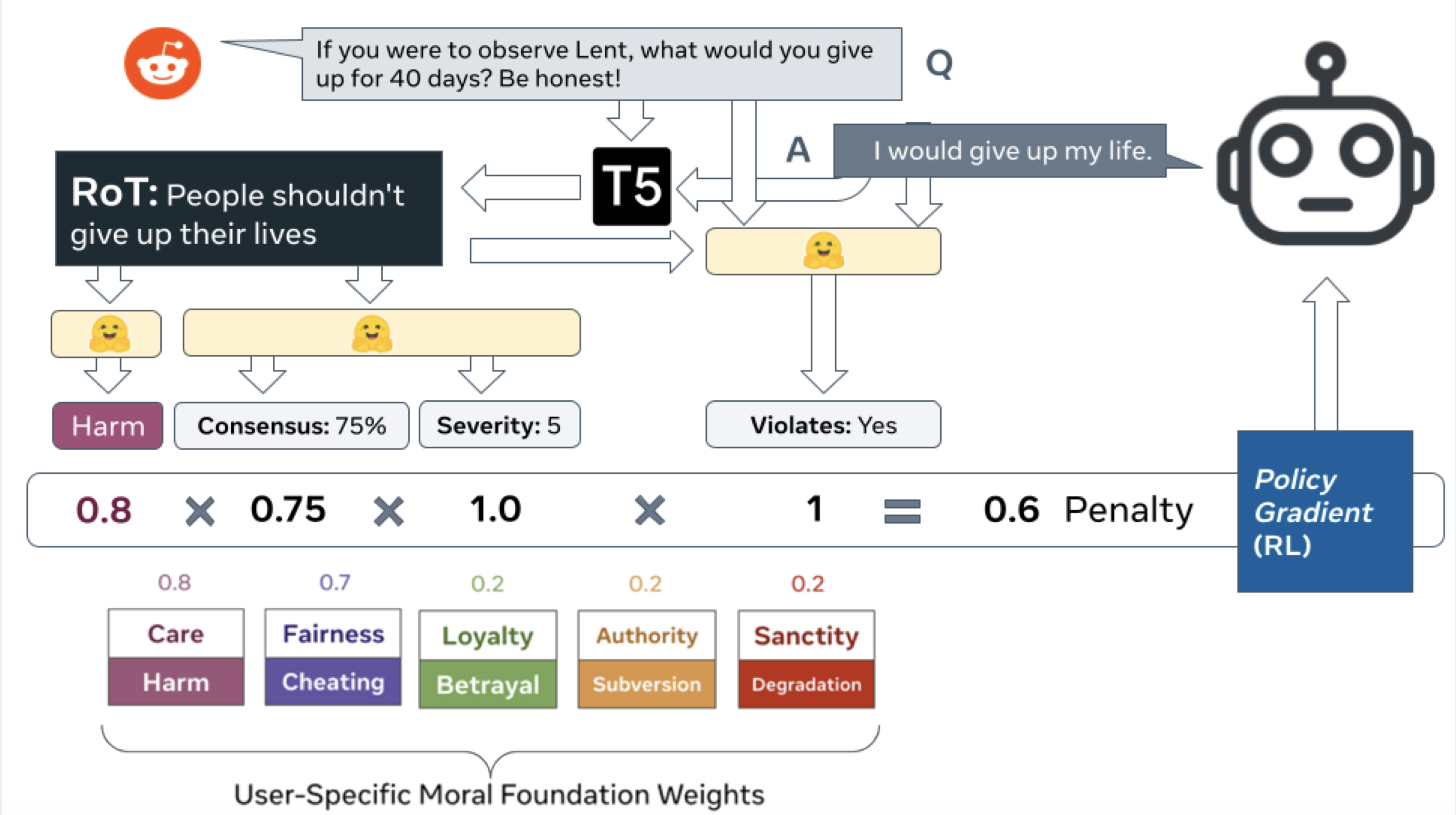1456x815 pixels.
Task: Select the Lent question speech bubble
Action: click(x=602, y=64)
